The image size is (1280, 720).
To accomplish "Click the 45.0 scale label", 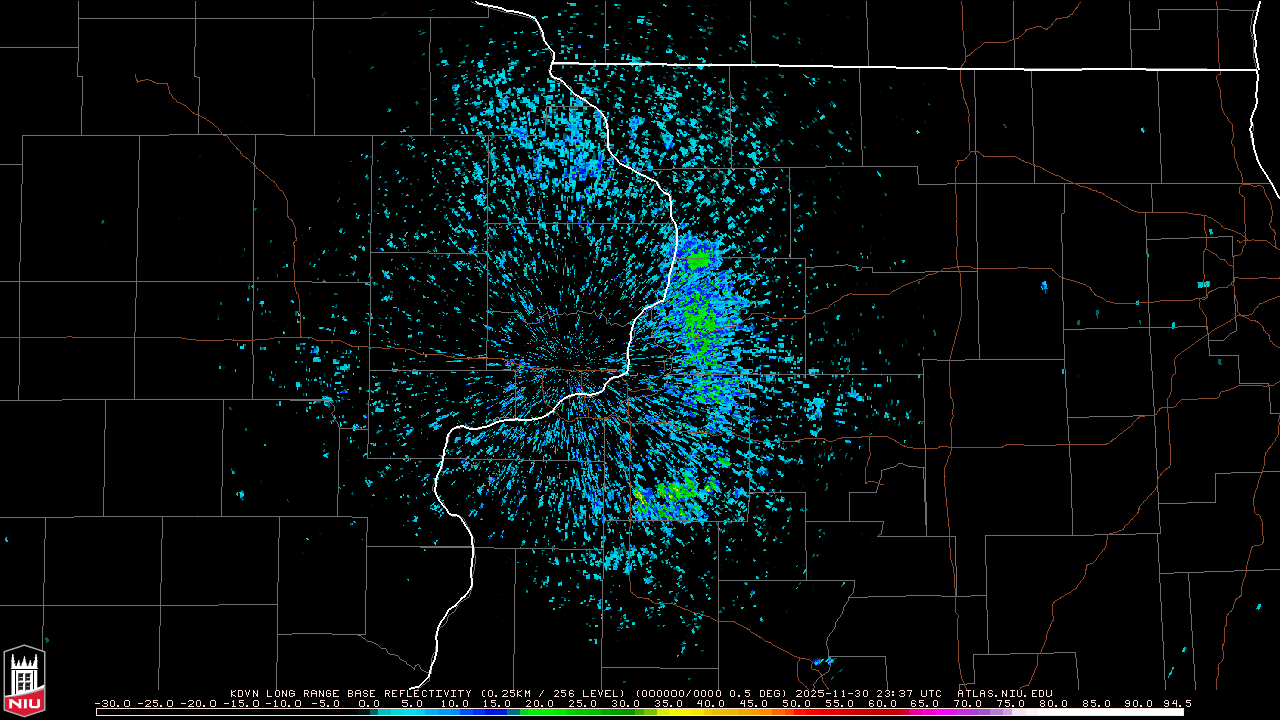I will (x=756, y=703).
